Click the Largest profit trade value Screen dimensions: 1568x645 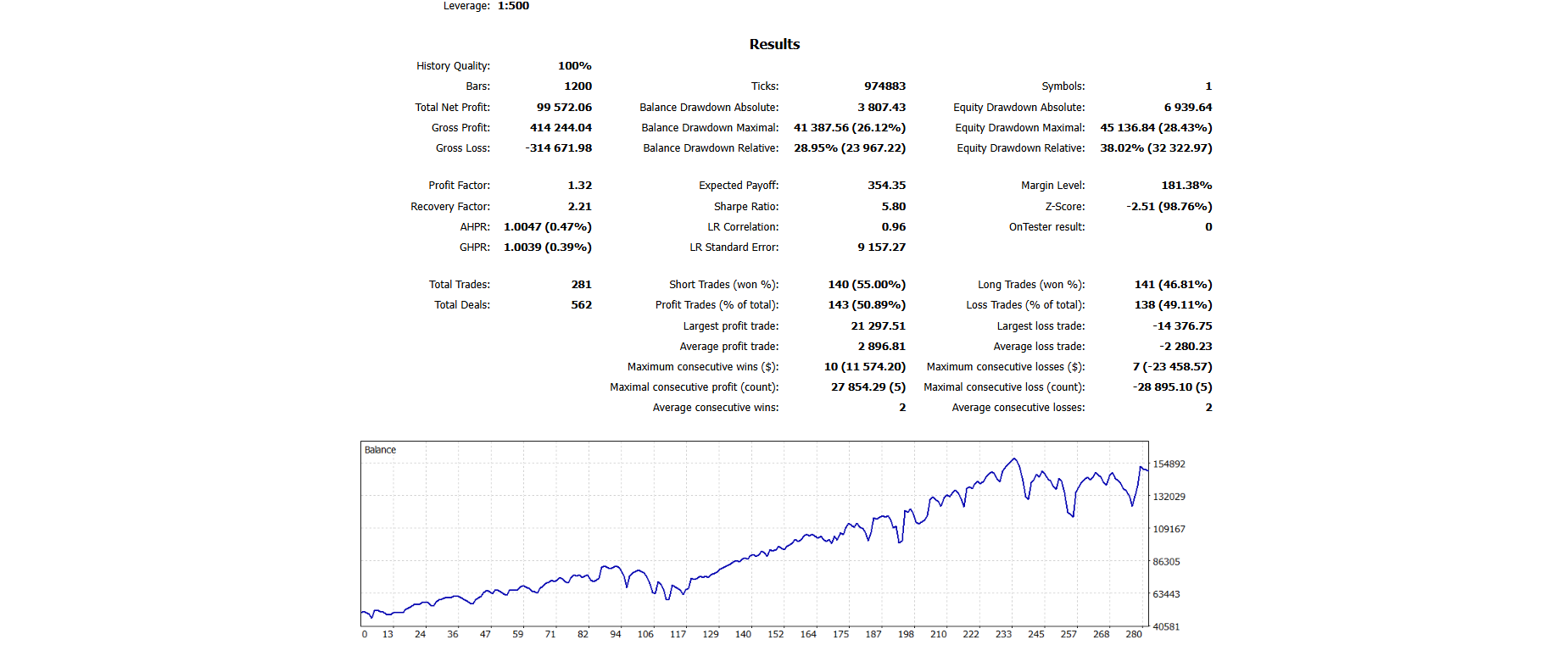click(878, 326)
